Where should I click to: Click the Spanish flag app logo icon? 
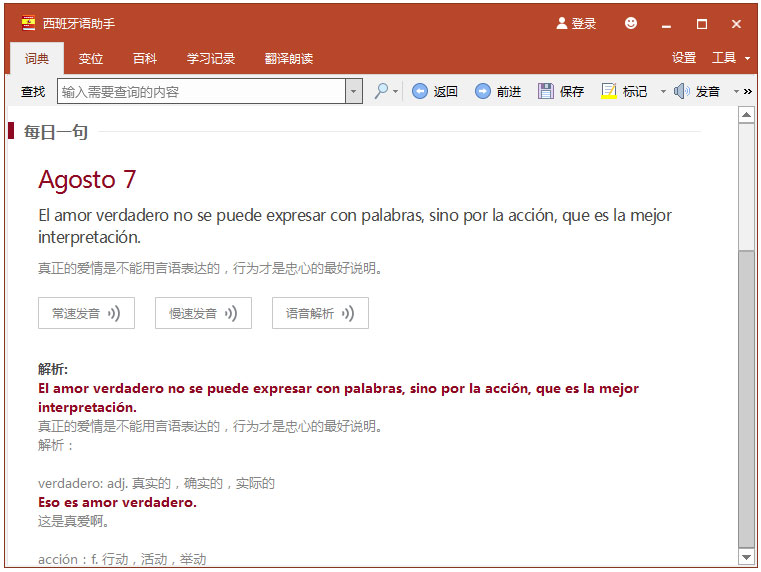click(x=29, y=23)
